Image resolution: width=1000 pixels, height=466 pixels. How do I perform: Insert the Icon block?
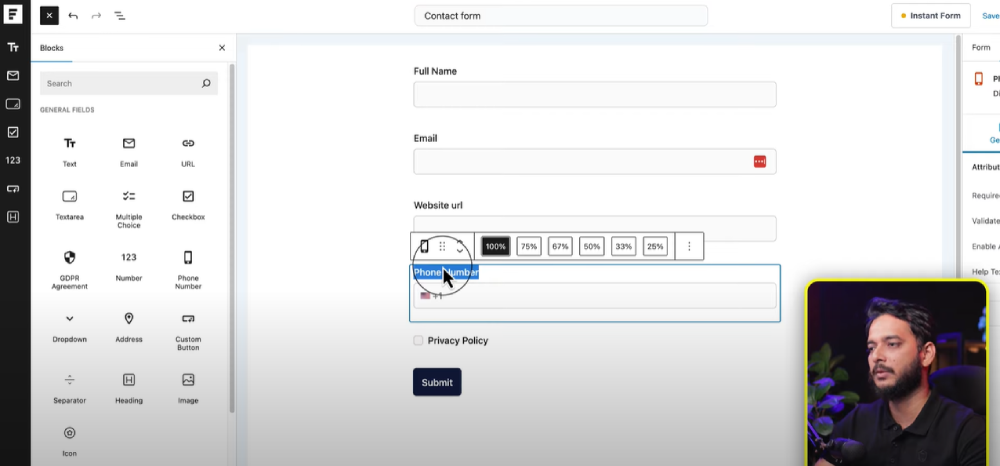70,442
